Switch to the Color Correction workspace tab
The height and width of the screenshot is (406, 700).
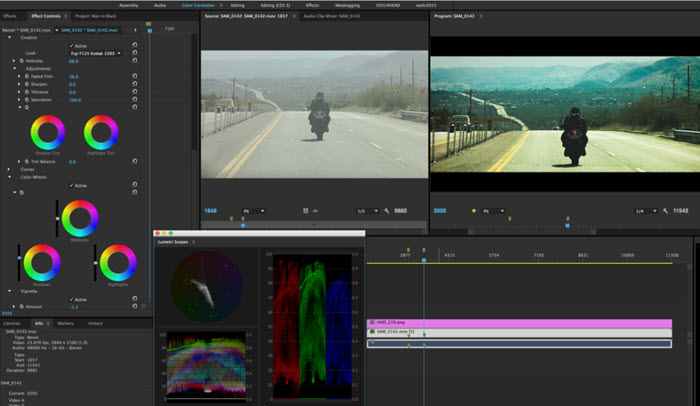[196, 5]
